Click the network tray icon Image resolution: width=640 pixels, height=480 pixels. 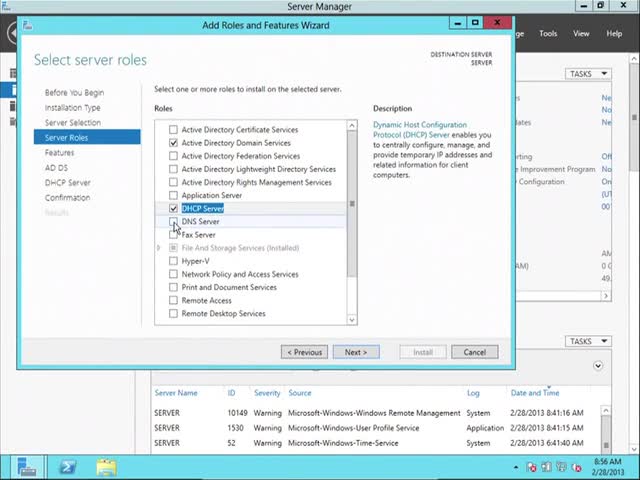[562, 467]
